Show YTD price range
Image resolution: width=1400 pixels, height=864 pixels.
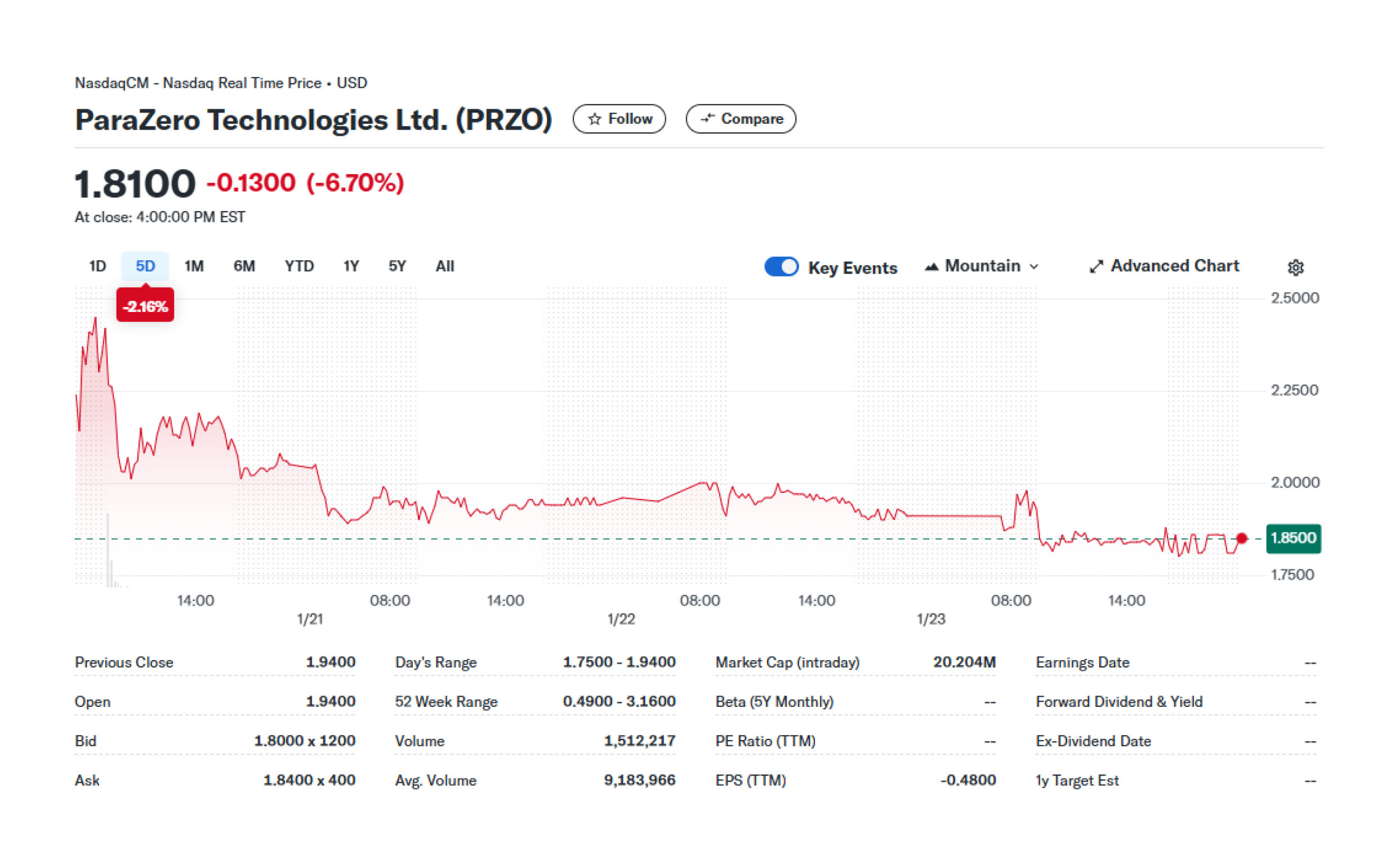299,266
